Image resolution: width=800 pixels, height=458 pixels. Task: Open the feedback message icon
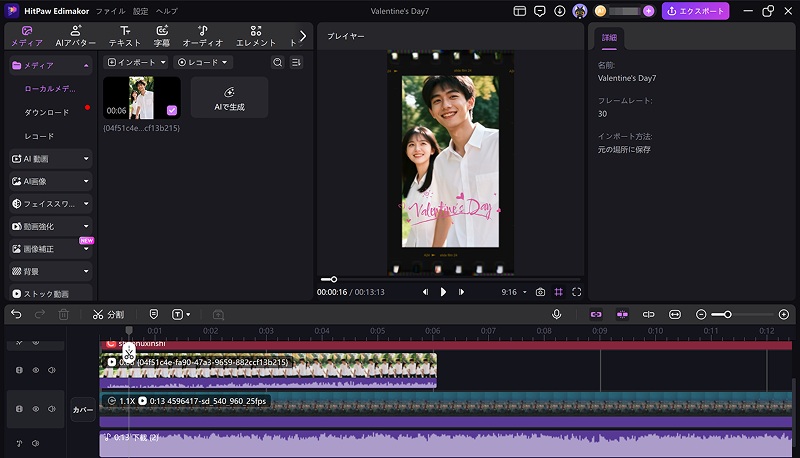[x=539, y=11]
